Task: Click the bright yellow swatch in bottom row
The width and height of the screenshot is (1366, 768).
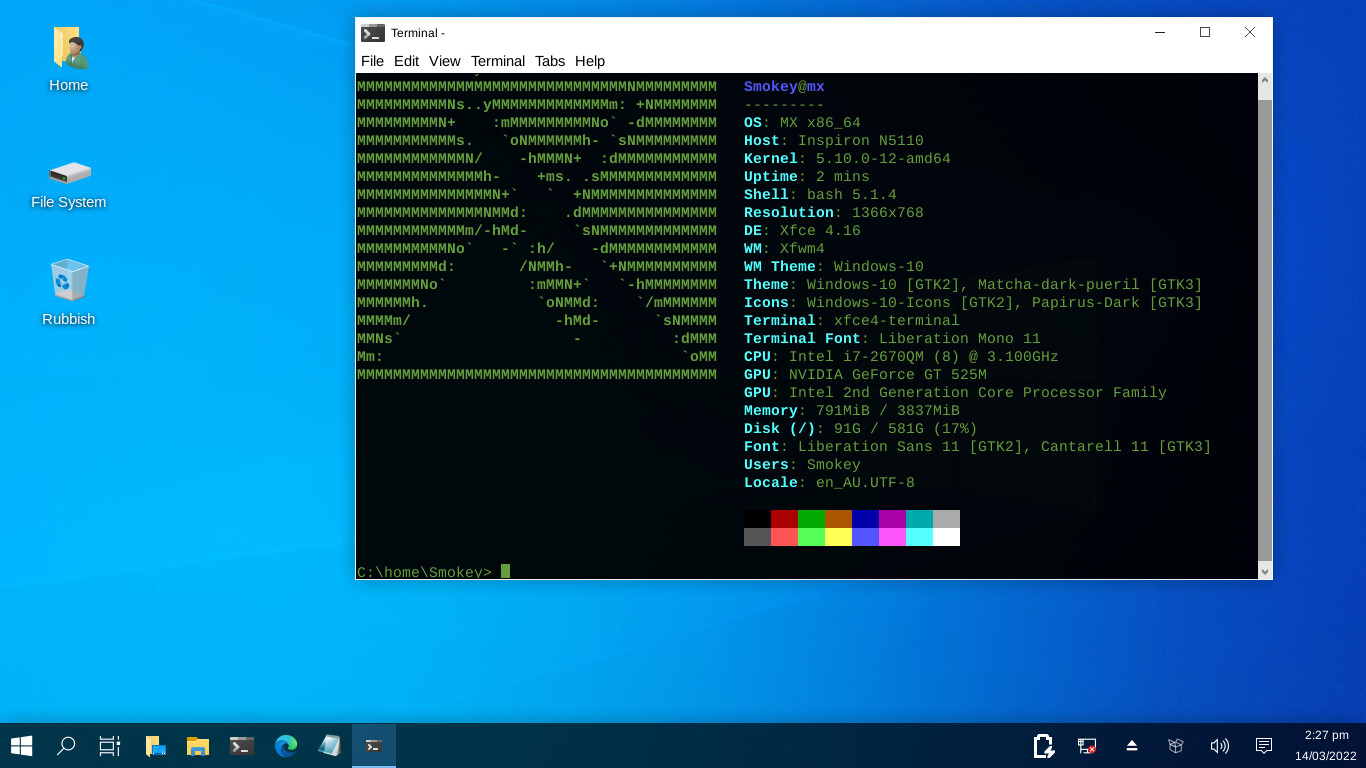Action: point(838,537)
